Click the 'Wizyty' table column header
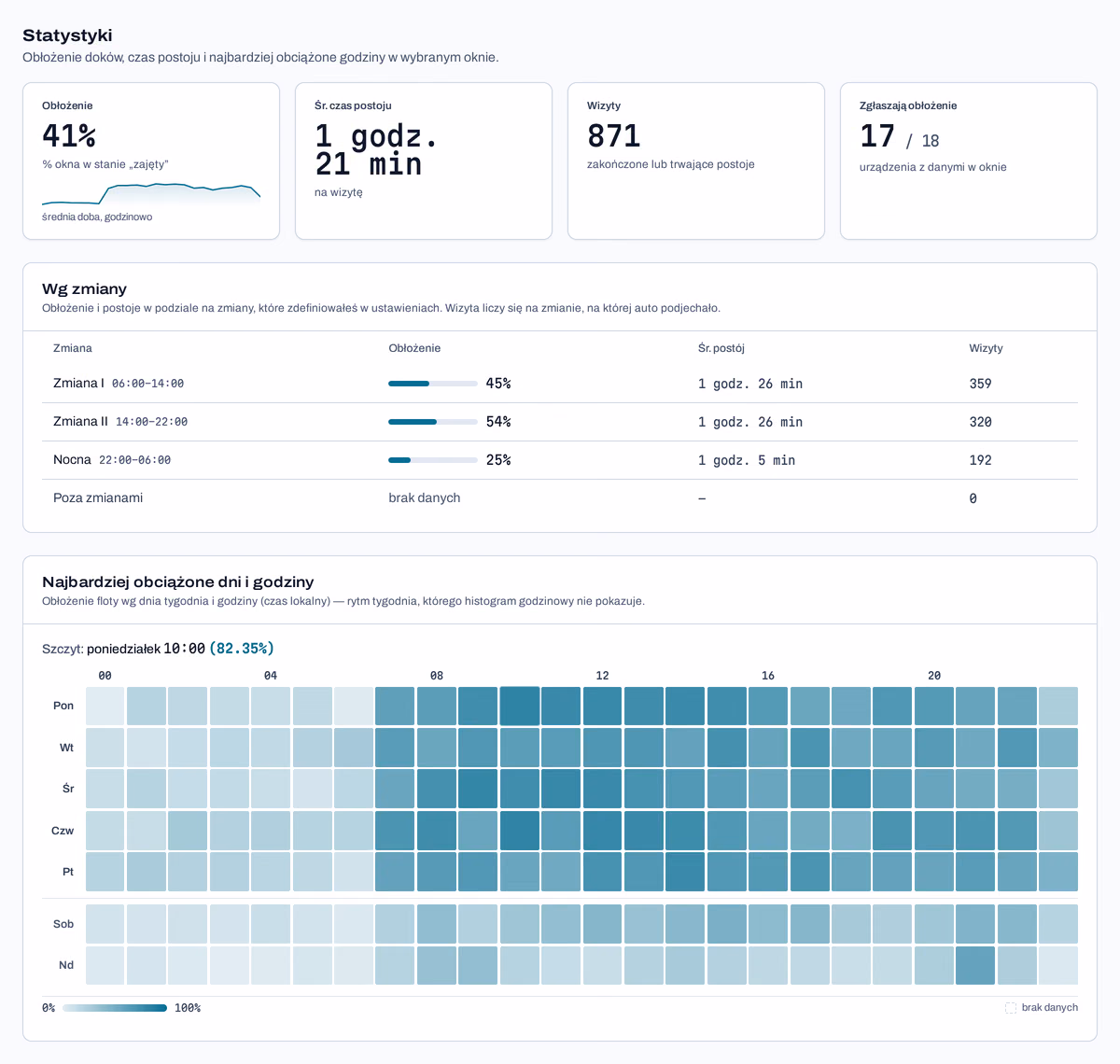This screenshot has width=1120, height=1064. [x=986, y=348]
